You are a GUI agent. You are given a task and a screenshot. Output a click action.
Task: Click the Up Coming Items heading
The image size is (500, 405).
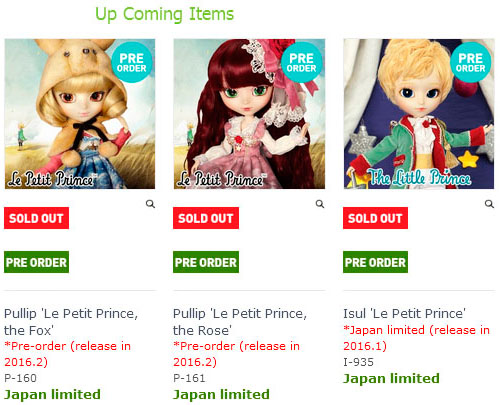point(165,15)
